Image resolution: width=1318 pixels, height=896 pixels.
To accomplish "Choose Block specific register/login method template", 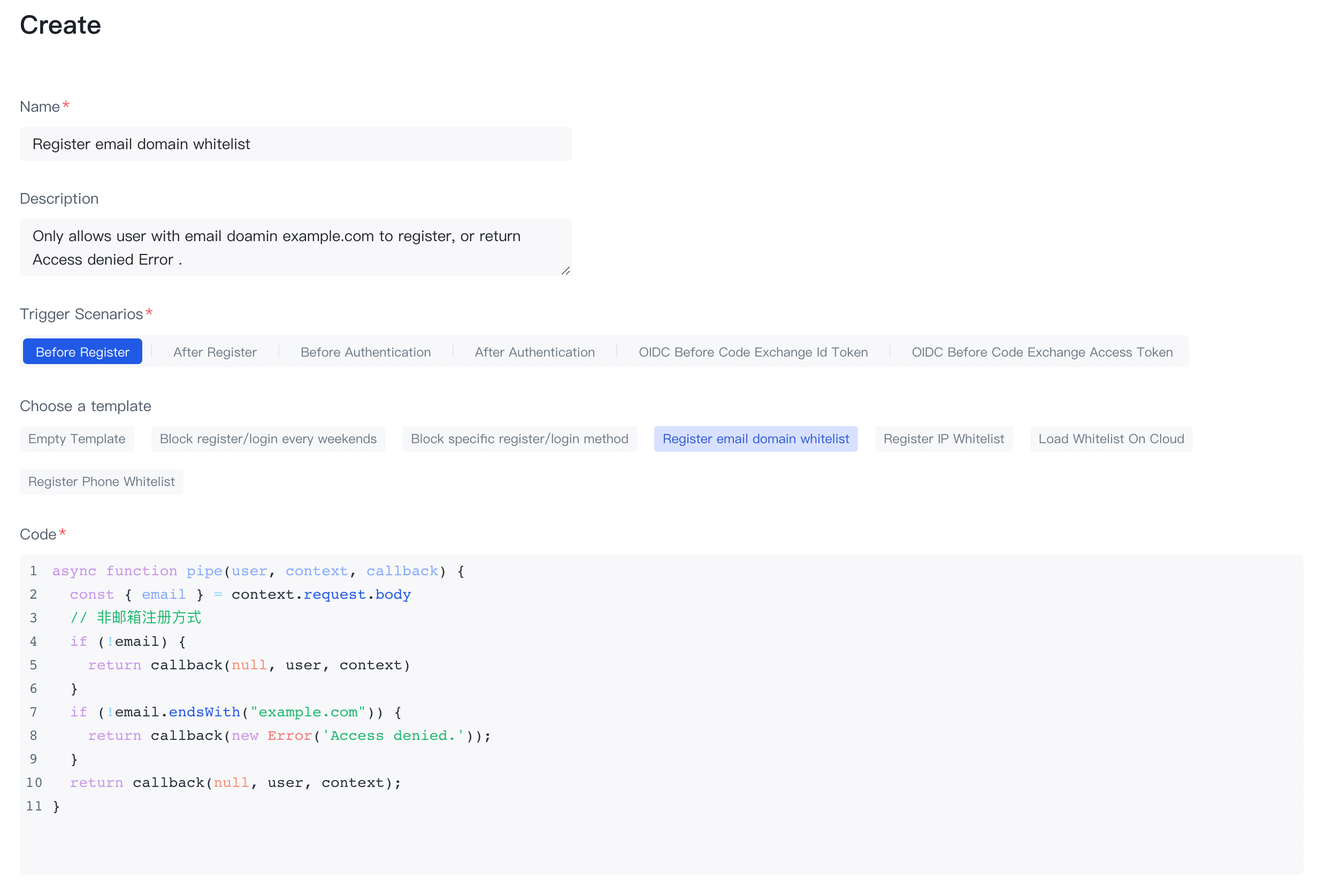I will (519, 439).
